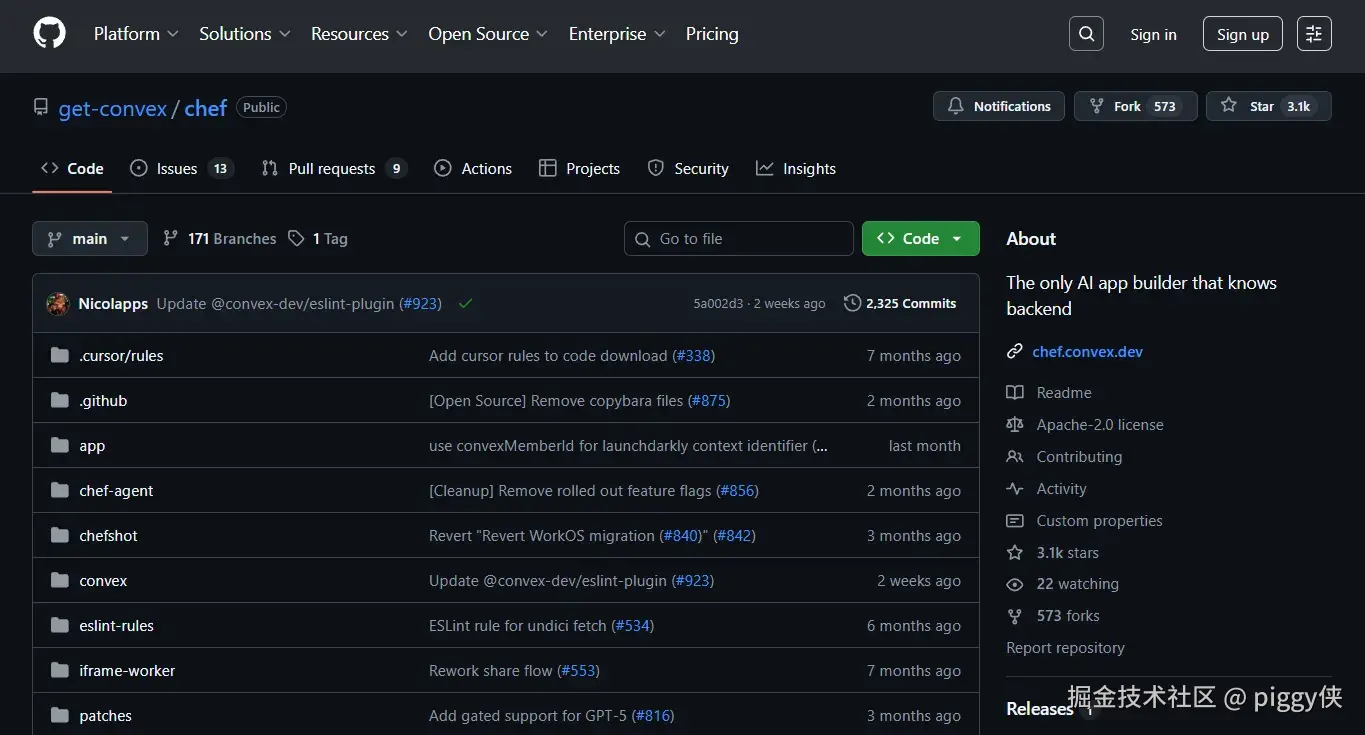Click the star icon in Star button

tap(1228, 106)
